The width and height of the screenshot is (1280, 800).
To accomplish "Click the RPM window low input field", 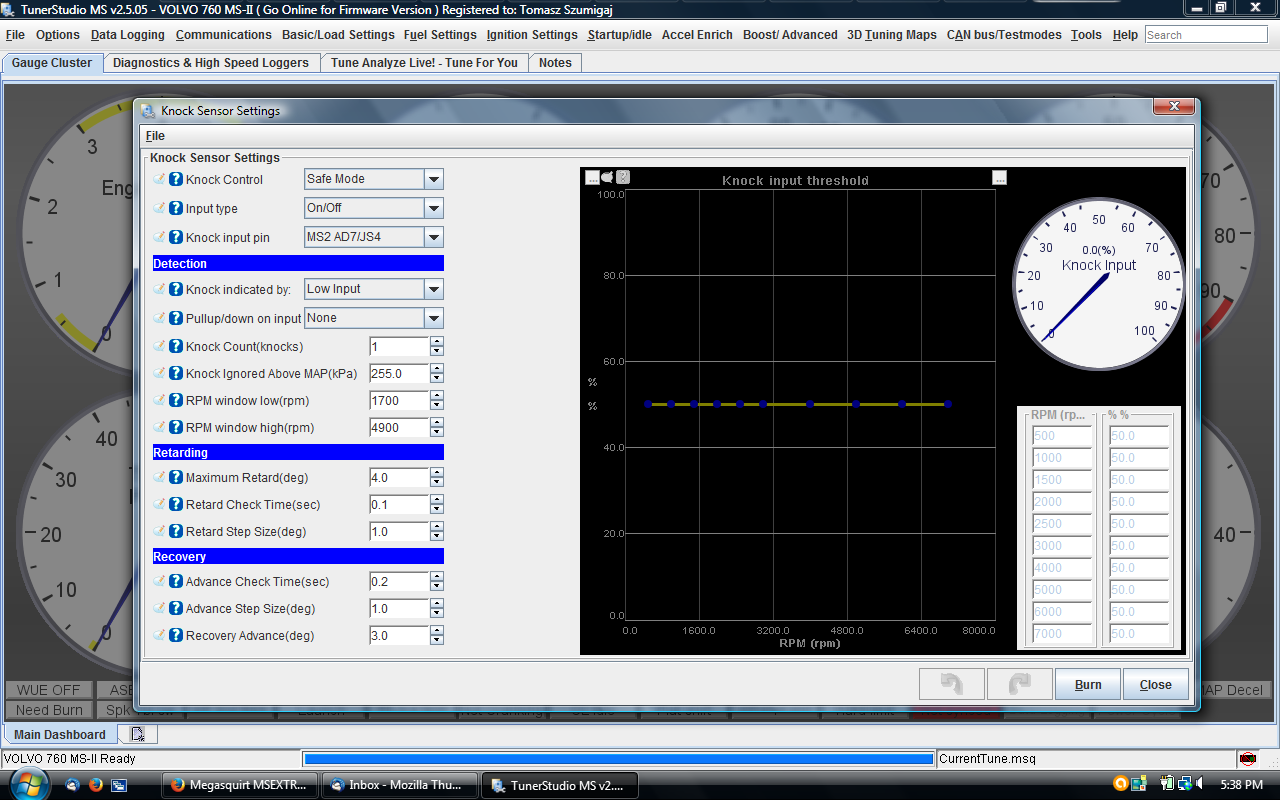I will pyautogui.click(x=399, y=401).
